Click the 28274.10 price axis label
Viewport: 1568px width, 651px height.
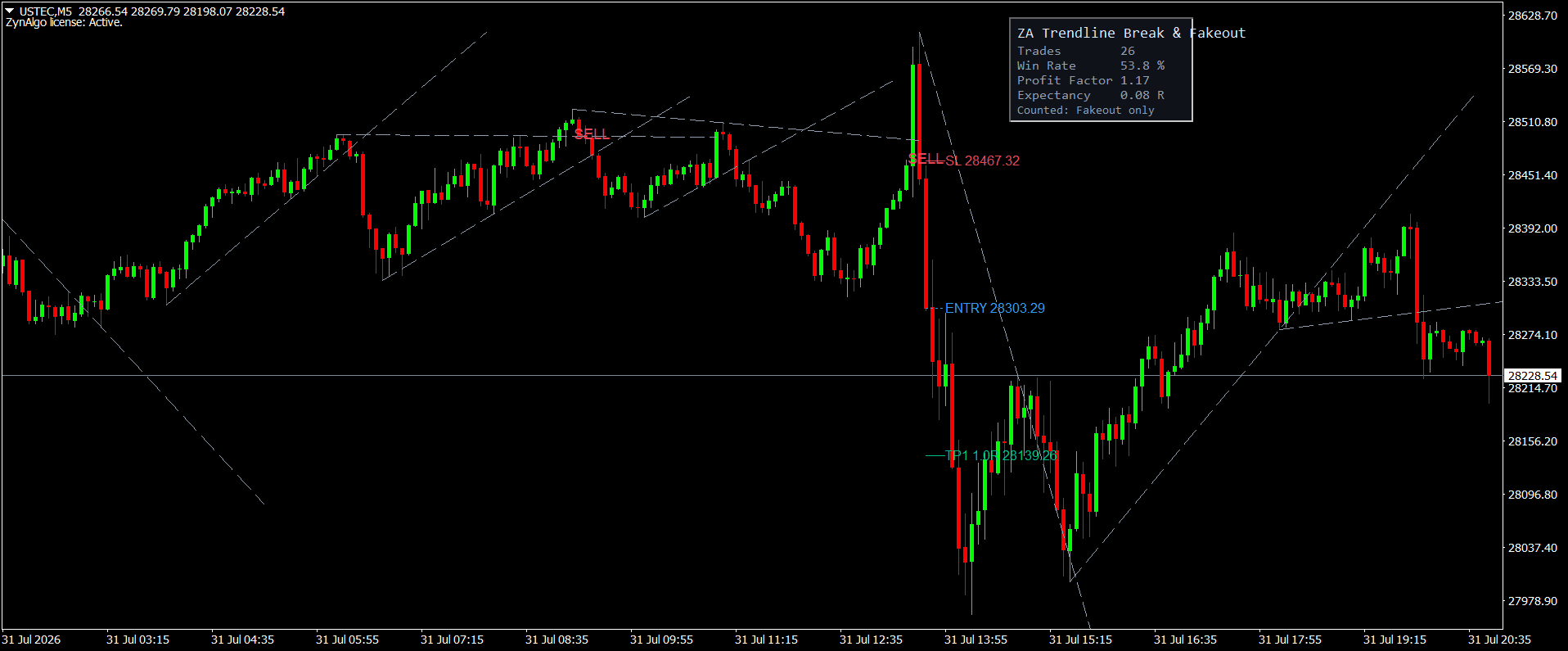(x=1533, y=335)
